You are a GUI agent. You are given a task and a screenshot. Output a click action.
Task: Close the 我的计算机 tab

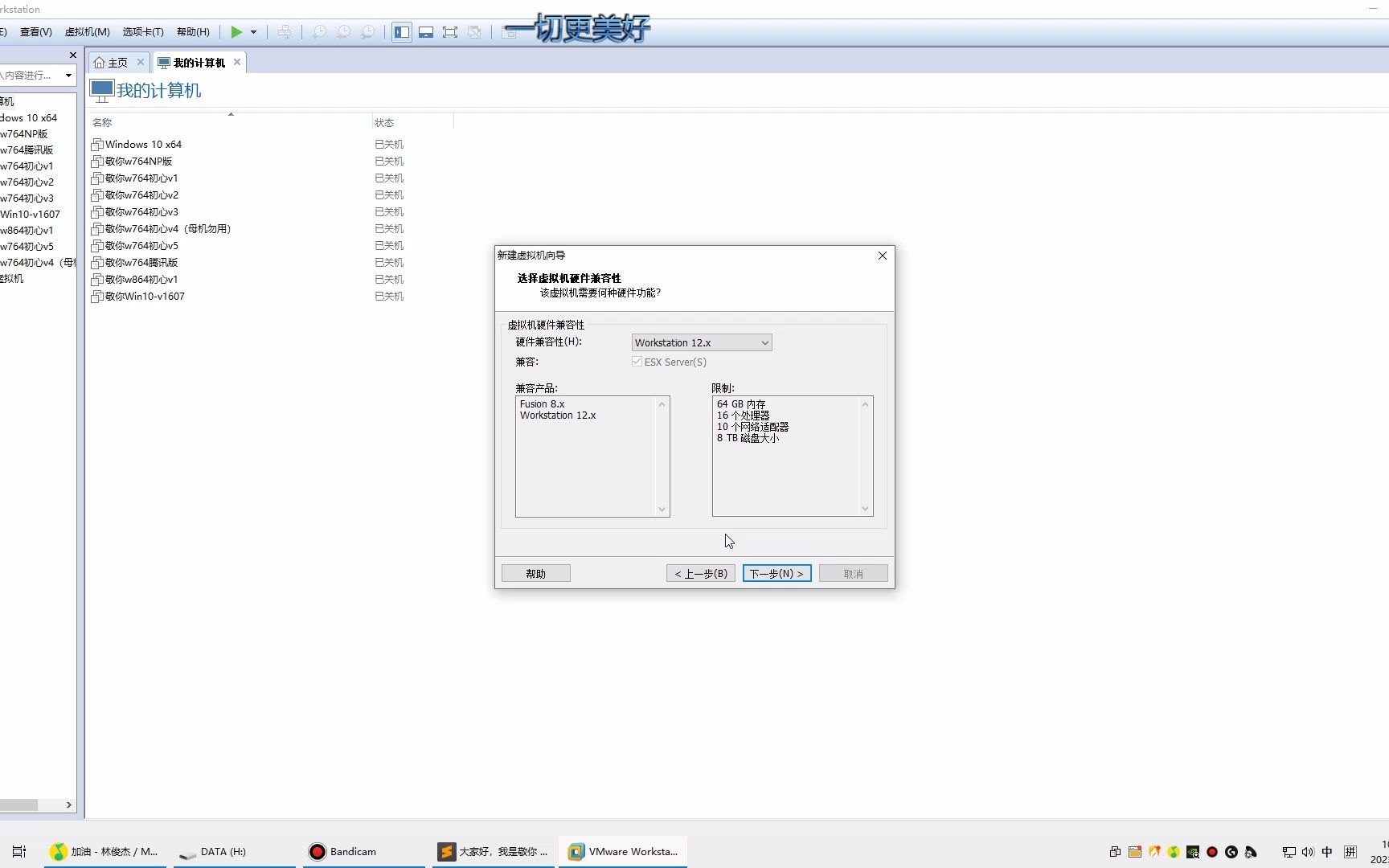[x=237, y=62]
